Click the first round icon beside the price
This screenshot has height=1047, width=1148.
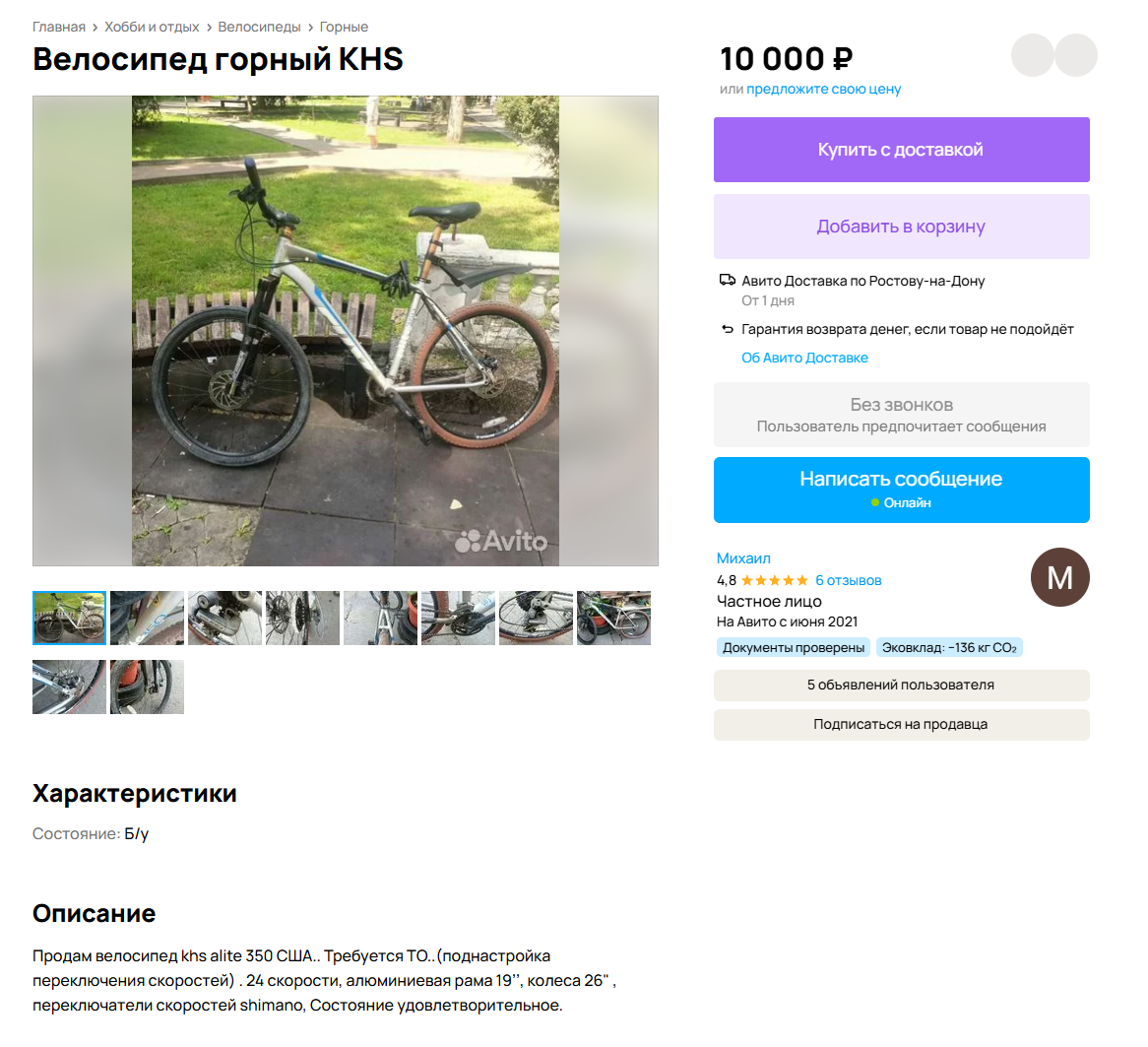[x=1033, y=55]
